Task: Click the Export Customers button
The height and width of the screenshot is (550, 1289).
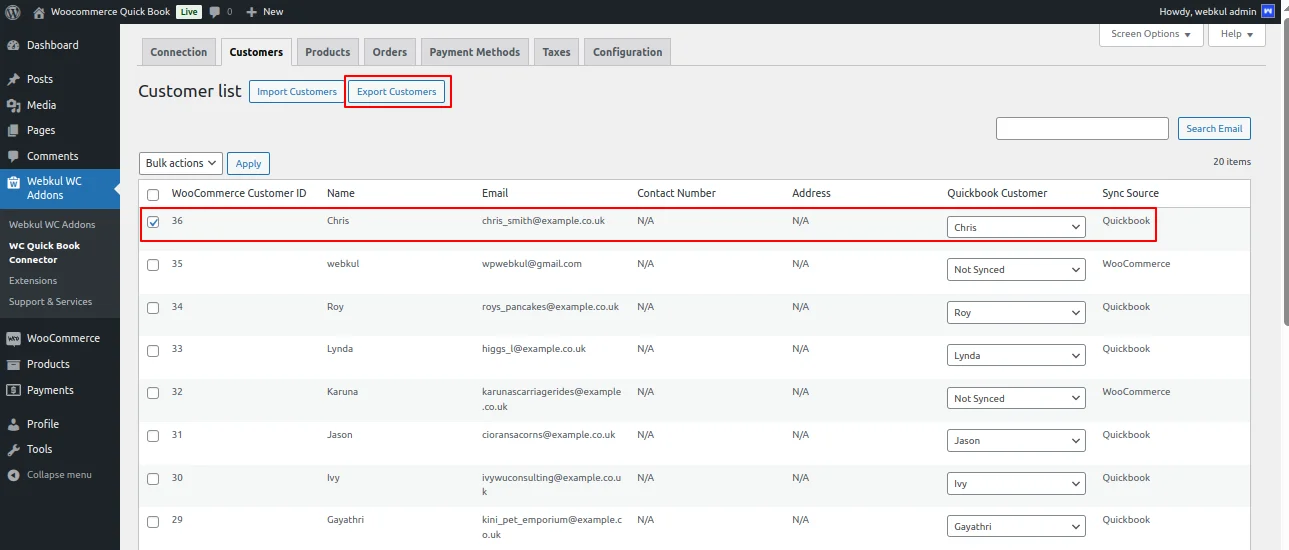Action: tap(397, 91)
